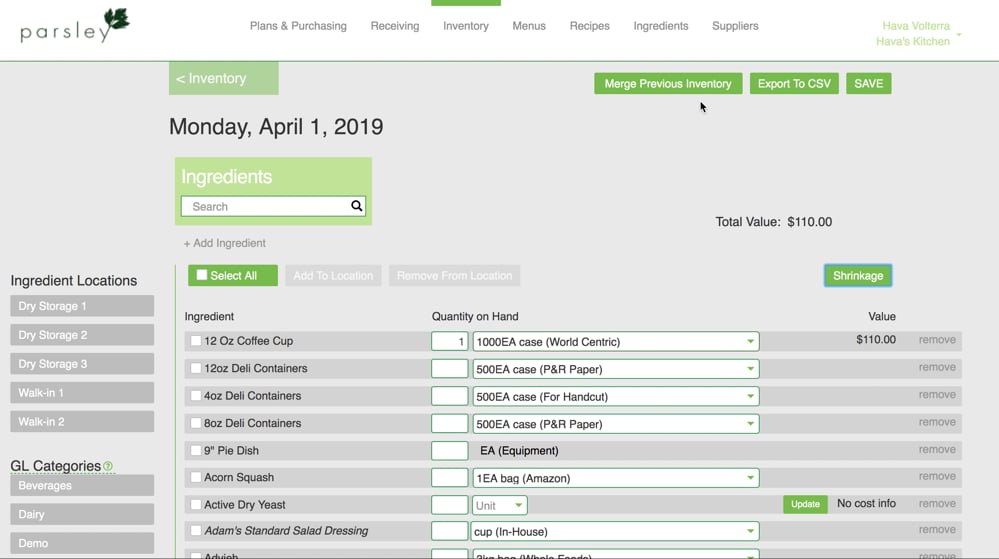Screen dimensions: 999x559
Task: Go to the Recipes menu
Action: tap(589, 26)
